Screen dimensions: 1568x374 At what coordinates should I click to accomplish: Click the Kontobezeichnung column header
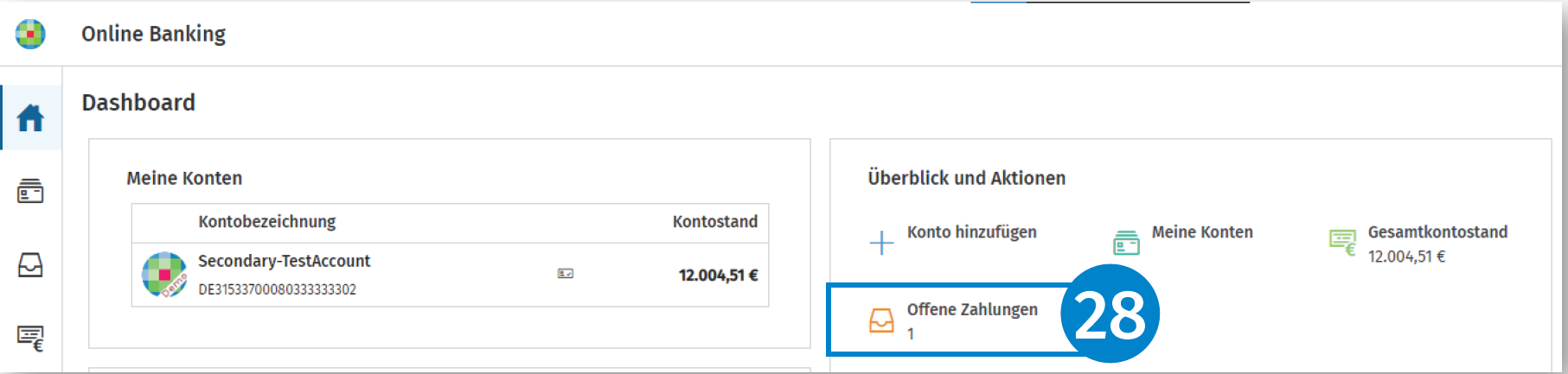coord(266,222)
